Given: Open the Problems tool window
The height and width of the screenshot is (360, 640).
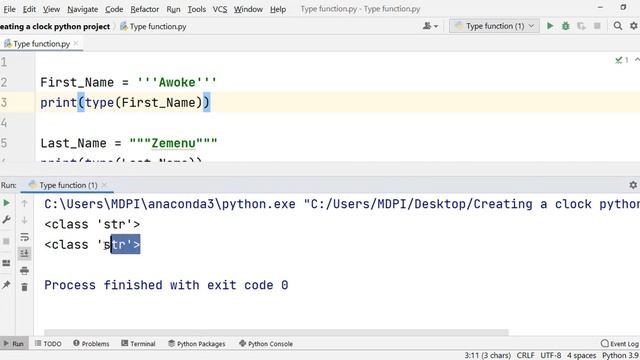Looking at the screenshot, I should point(91,344).
